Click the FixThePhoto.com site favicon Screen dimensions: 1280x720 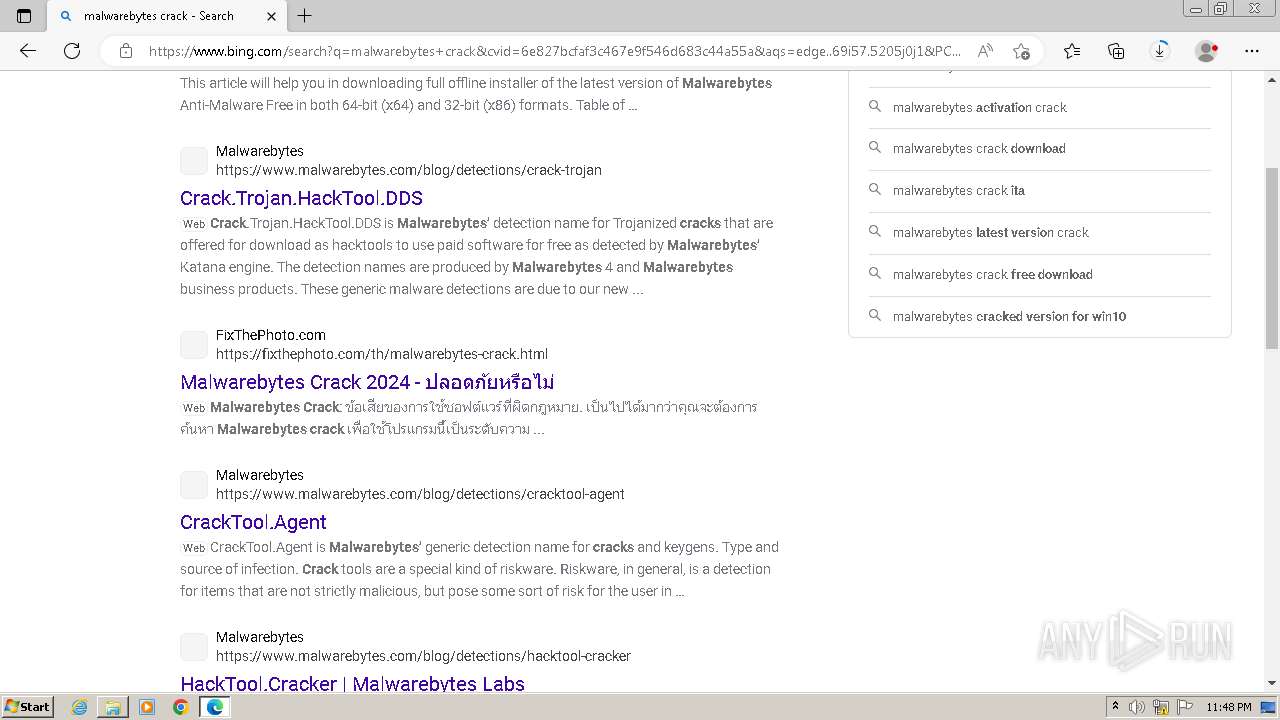[x=194, y=345]
